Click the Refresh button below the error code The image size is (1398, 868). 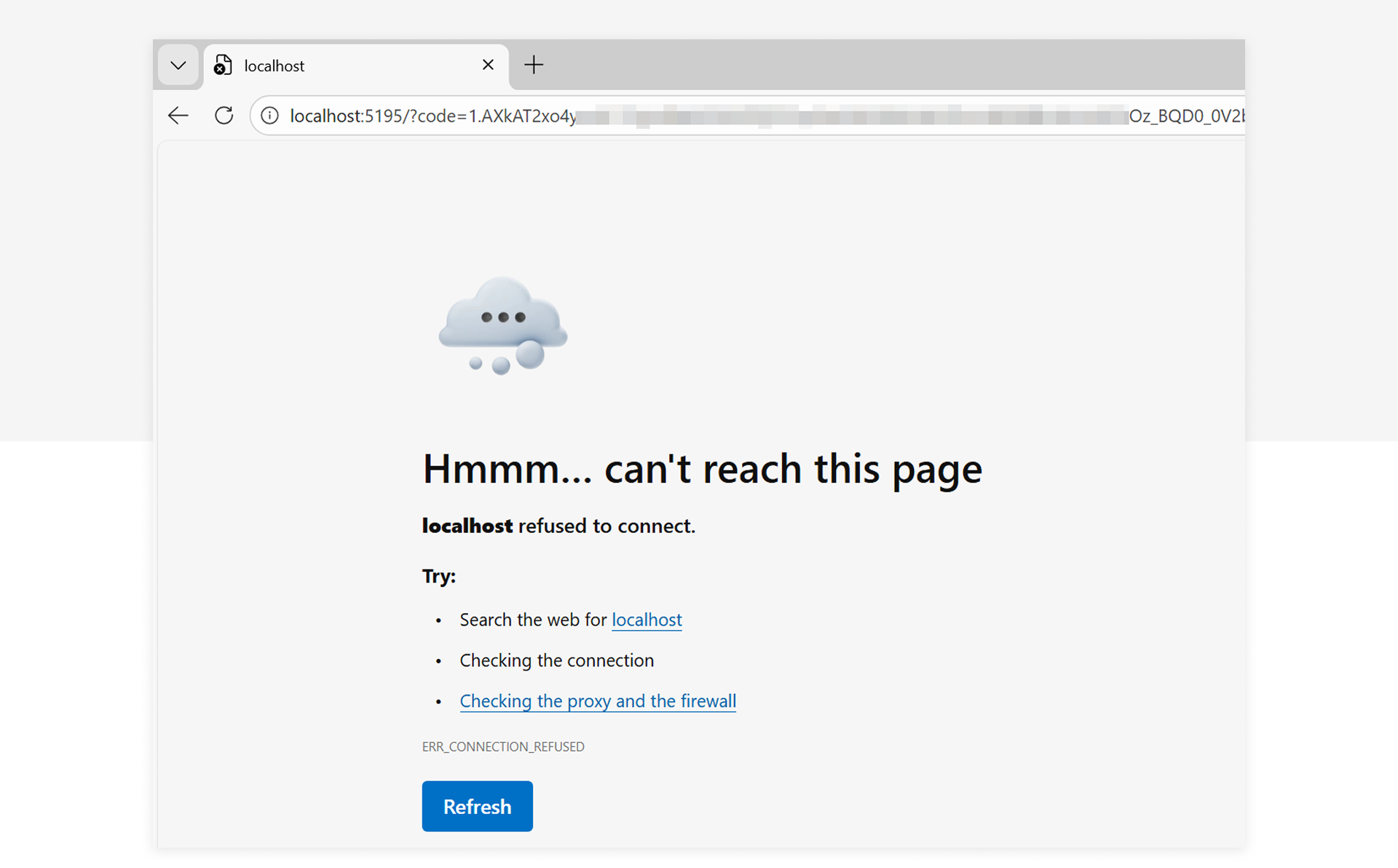point(477,806)
